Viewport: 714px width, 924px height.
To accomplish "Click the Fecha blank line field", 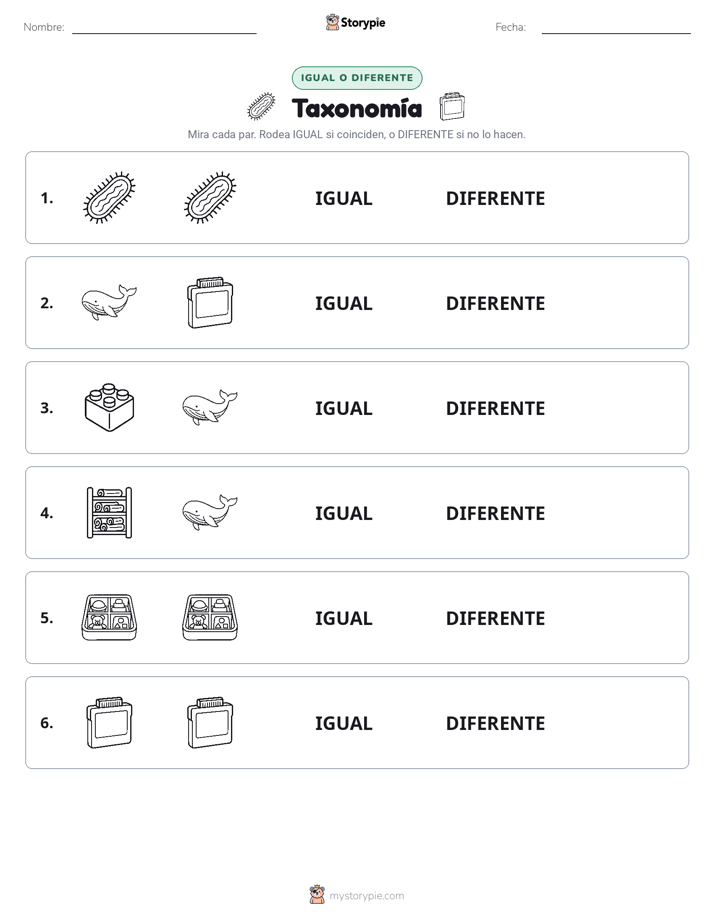I will [x=616, y=28].
